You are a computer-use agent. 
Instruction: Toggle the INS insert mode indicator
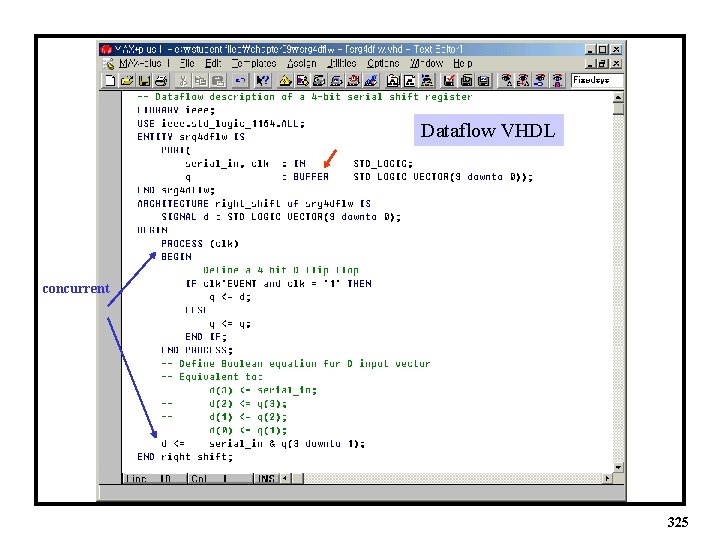coord(266,478)
